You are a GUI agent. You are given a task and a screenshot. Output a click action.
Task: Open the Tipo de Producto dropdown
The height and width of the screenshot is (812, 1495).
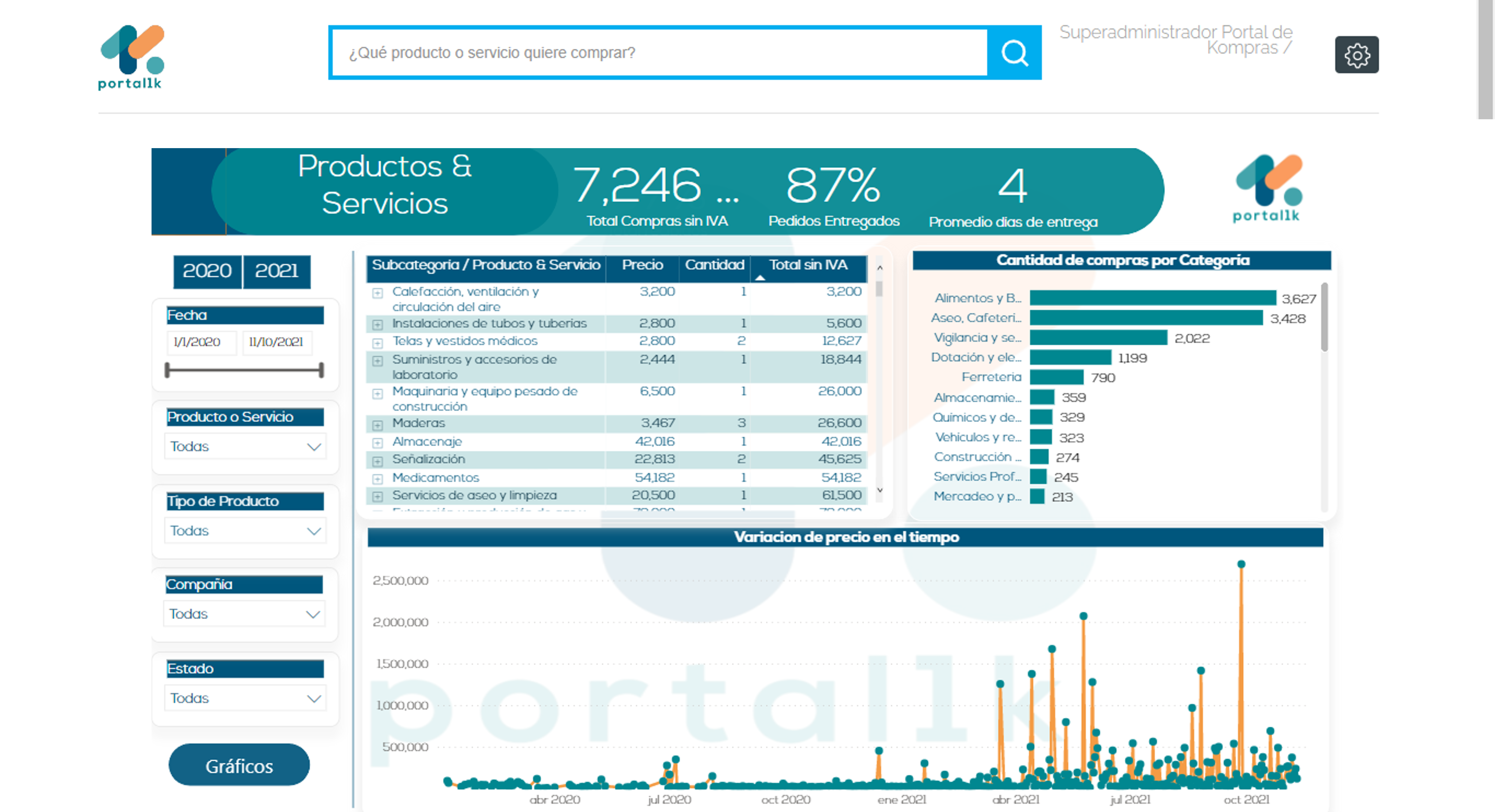click(245, 530)
